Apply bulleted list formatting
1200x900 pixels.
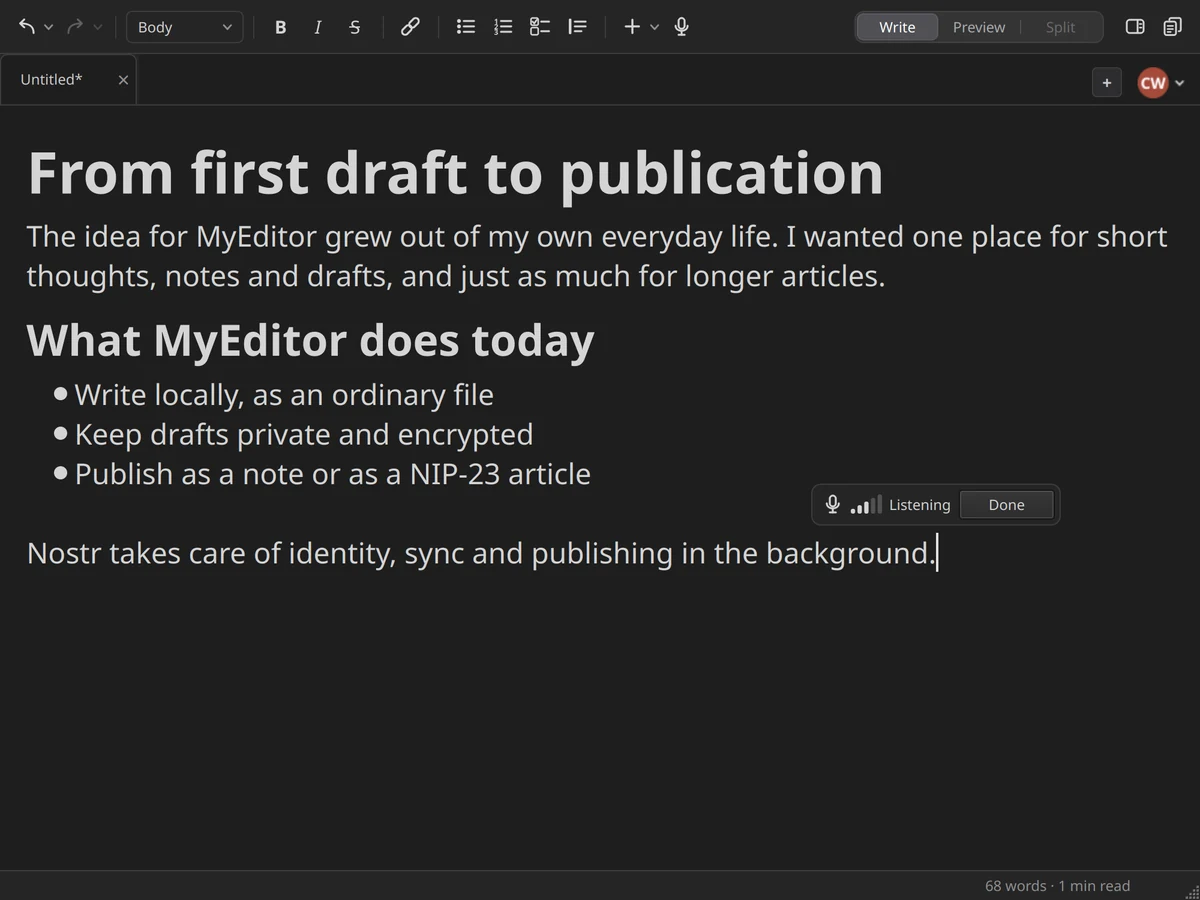[466, 27]
